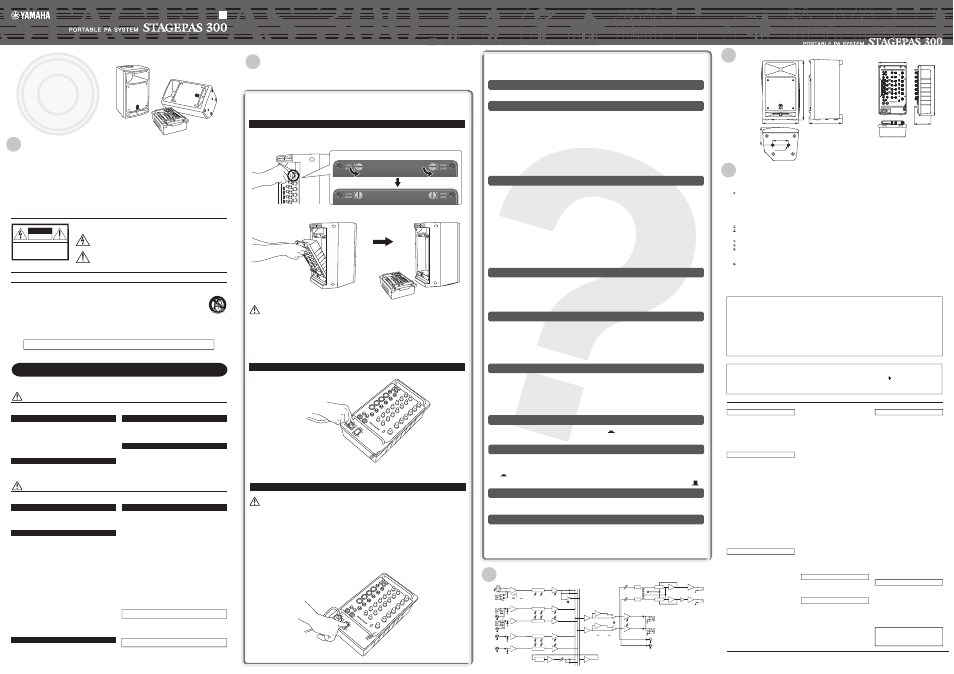Select the product illustration of two speakers and mixer
Screen dimensions: 954x674
(x=167, y=98)
